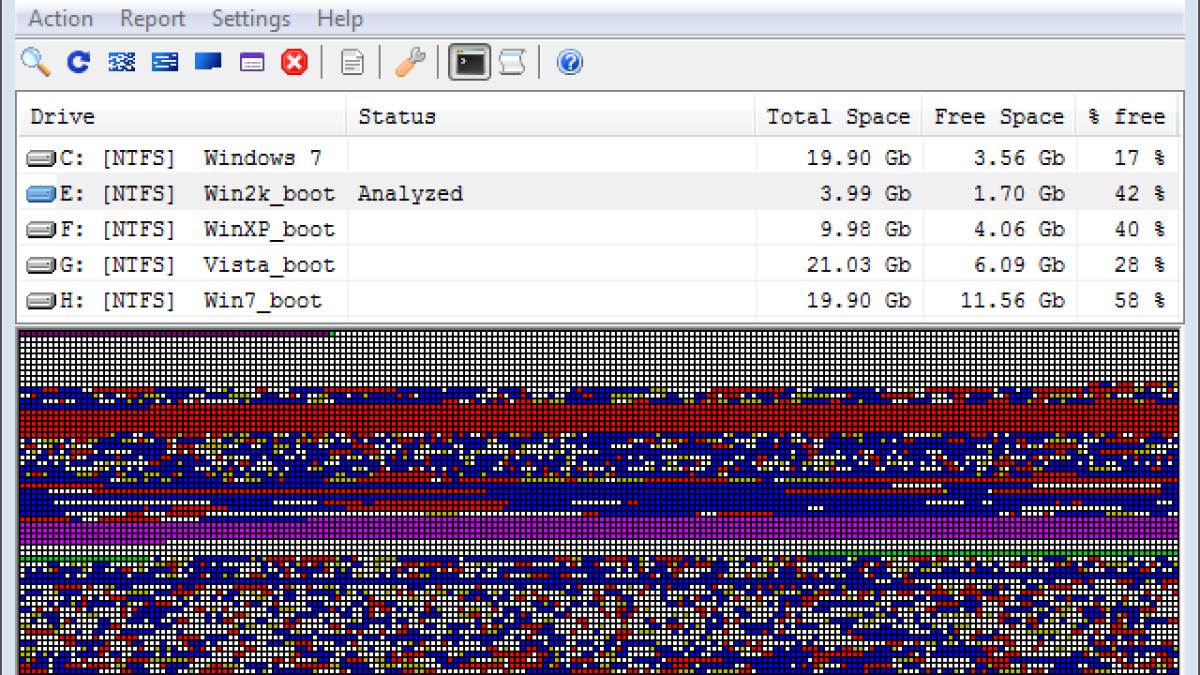The image size is (1200, 675).
Task: Launch Full optimization solid blue icon
Action: click(208, 63)
